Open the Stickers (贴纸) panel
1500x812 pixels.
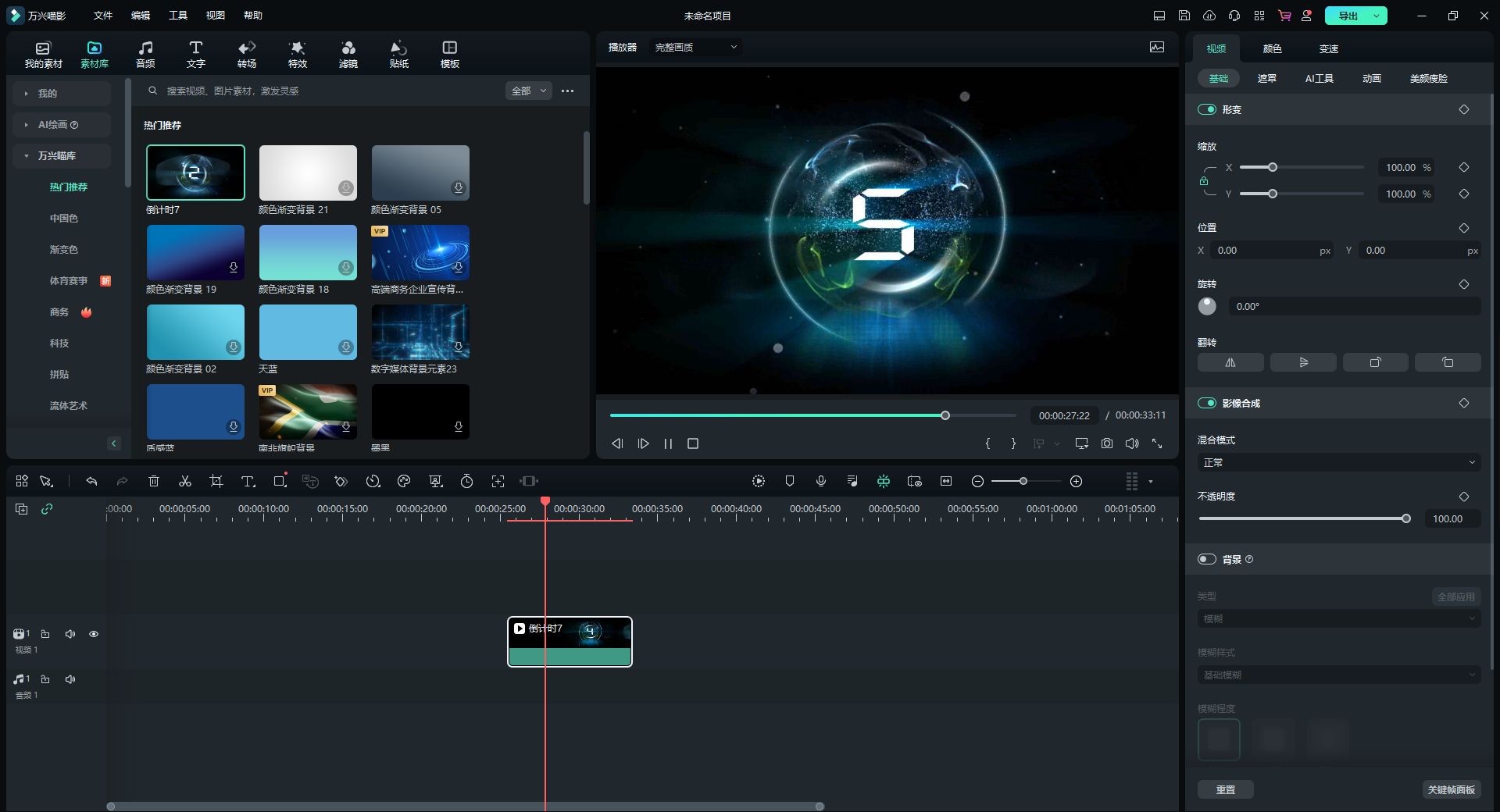point(398,55)
